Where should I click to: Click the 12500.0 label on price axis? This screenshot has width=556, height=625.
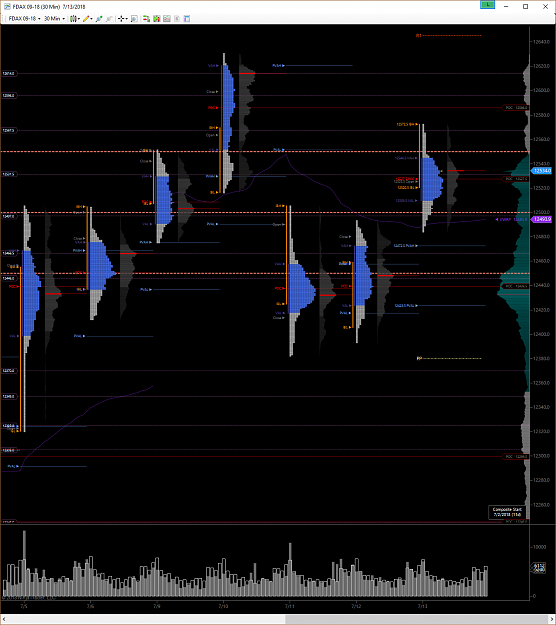[542, 212]
